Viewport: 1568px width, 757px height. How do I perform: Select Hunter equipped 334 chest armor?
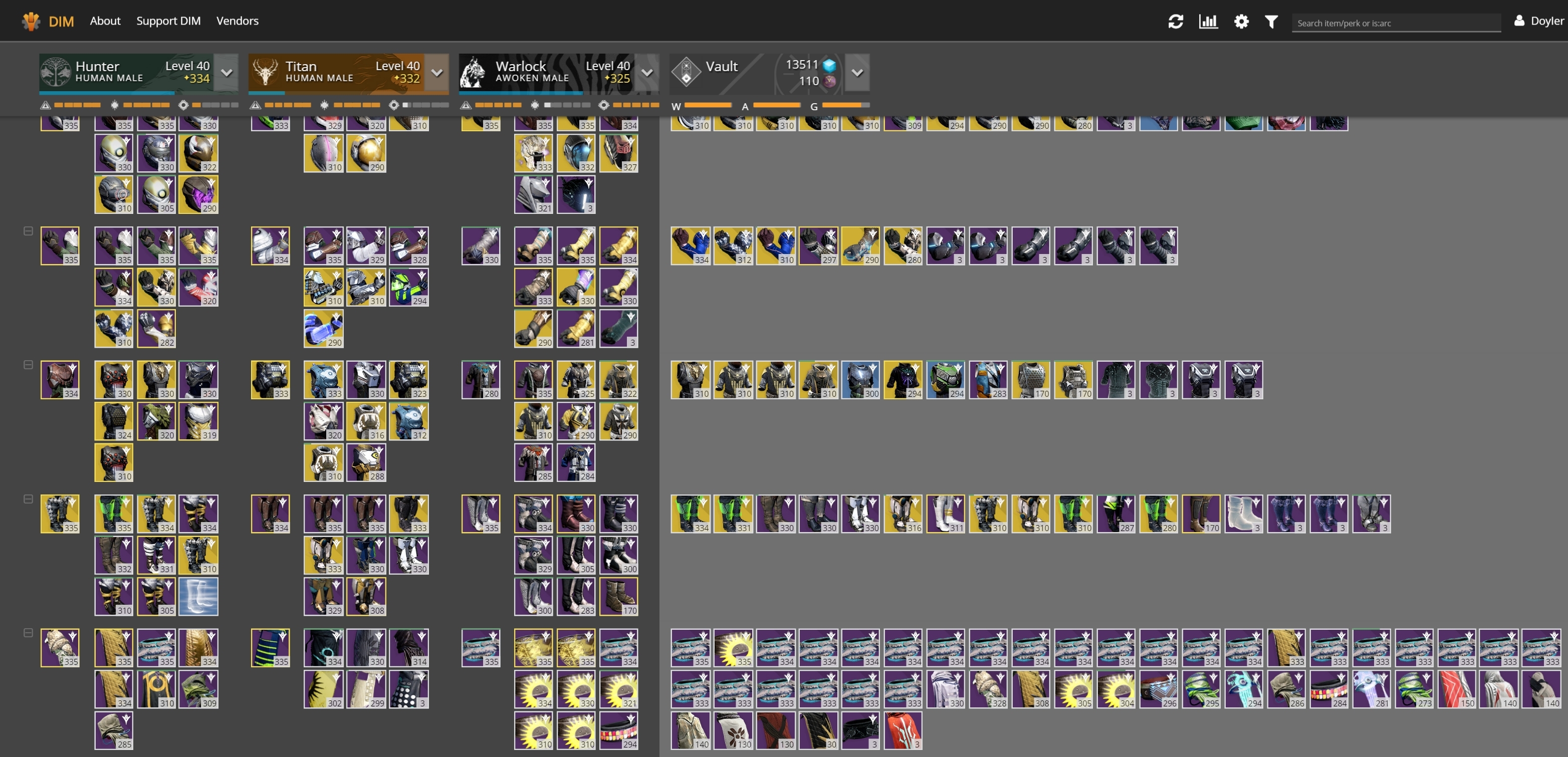point(60,380)
